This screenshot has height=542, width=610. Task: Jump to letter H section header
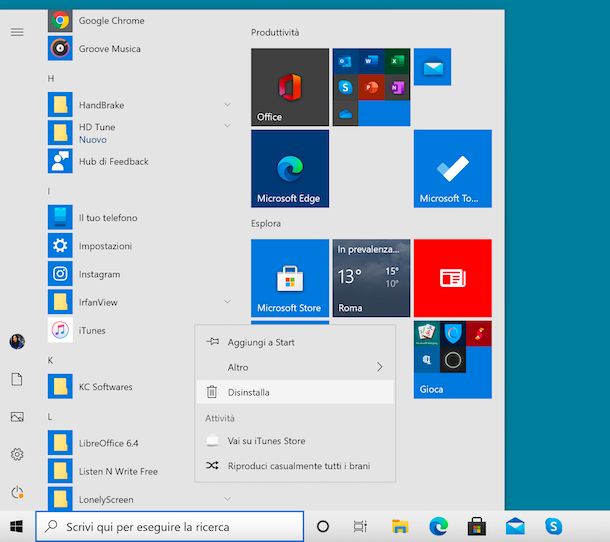tap(51, 79)
